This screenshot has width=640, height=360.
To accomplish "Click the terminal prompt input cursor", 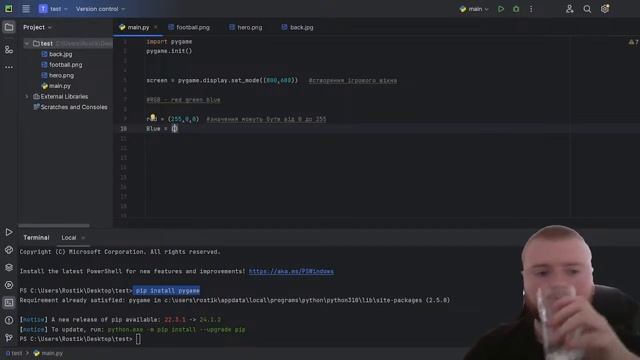I will click(x=138, y=339).
